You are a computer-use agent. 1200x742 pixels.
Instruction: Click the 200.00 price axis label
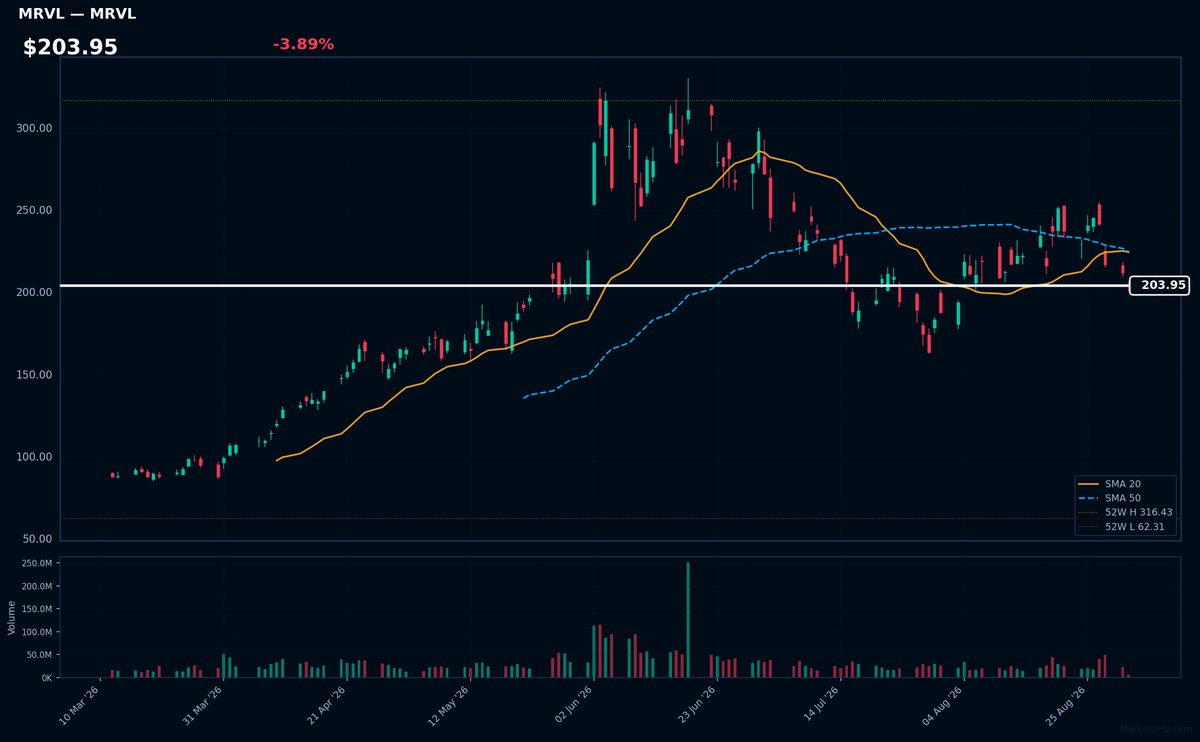(34, 293)
